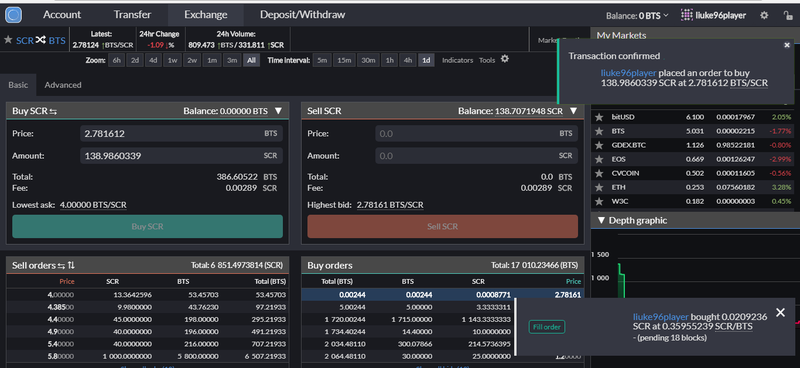Switch to the Basic tab
Screen dimensions: 800x368
coord(18,85)
